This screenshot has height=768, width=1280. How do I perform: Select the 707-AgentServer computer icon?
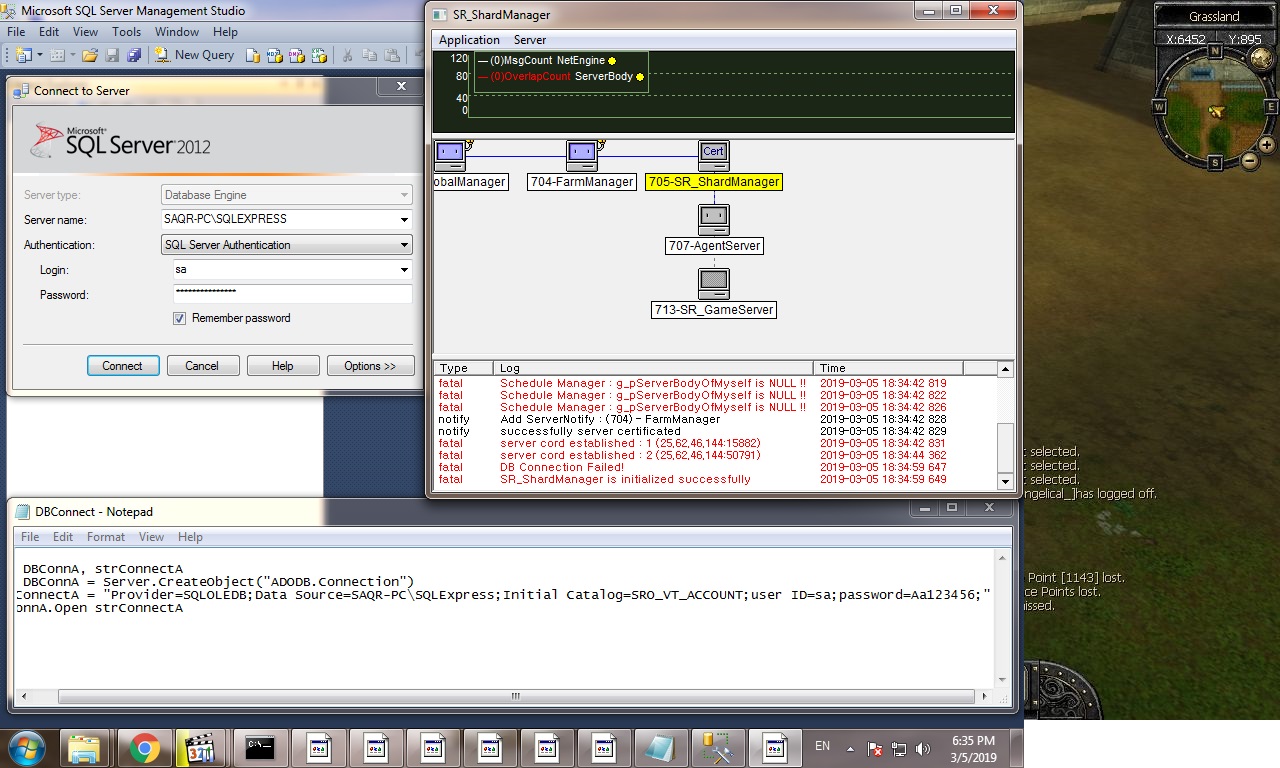pos(713,219)
